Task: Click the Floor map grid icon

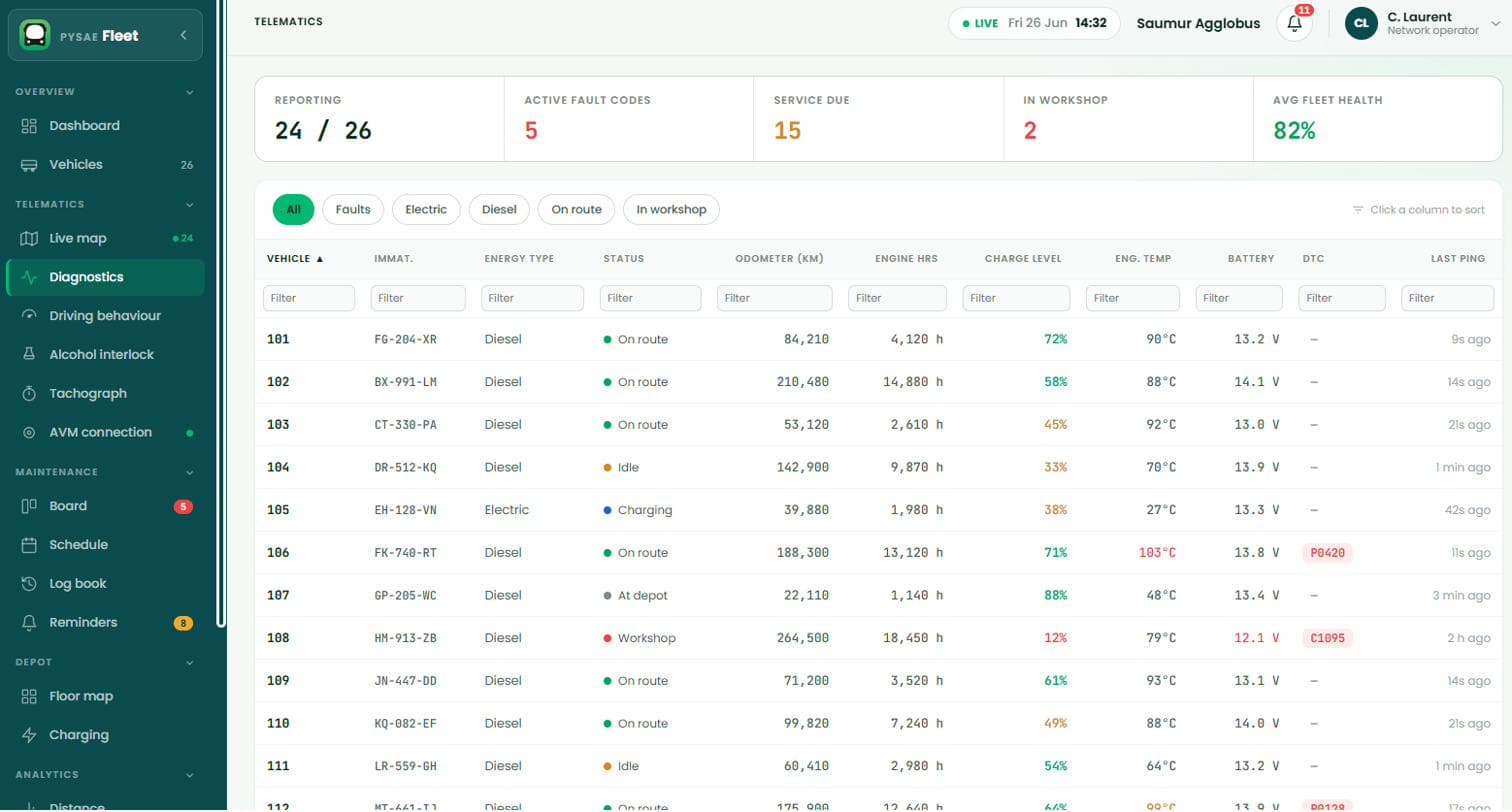Action: coord(29,696)
